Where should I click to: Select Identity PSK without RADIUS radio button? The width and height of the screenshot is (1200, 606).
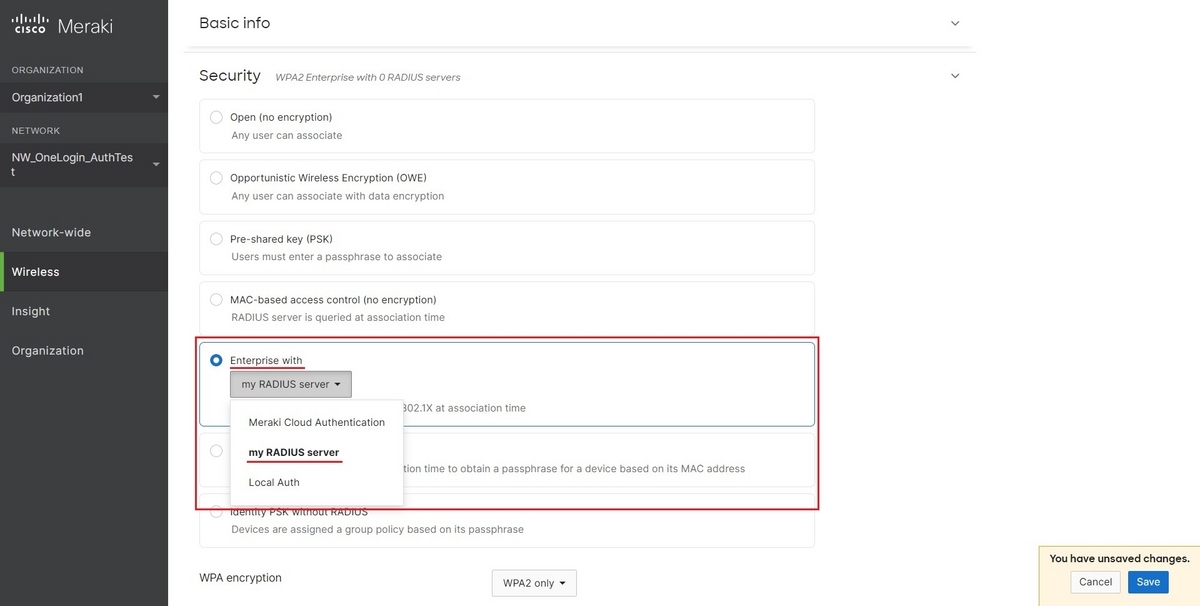tap(216, 512)
